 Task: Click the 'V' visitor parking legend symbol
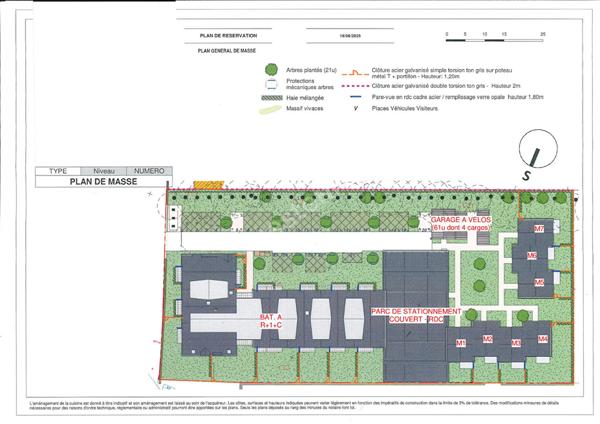point(354,107)
